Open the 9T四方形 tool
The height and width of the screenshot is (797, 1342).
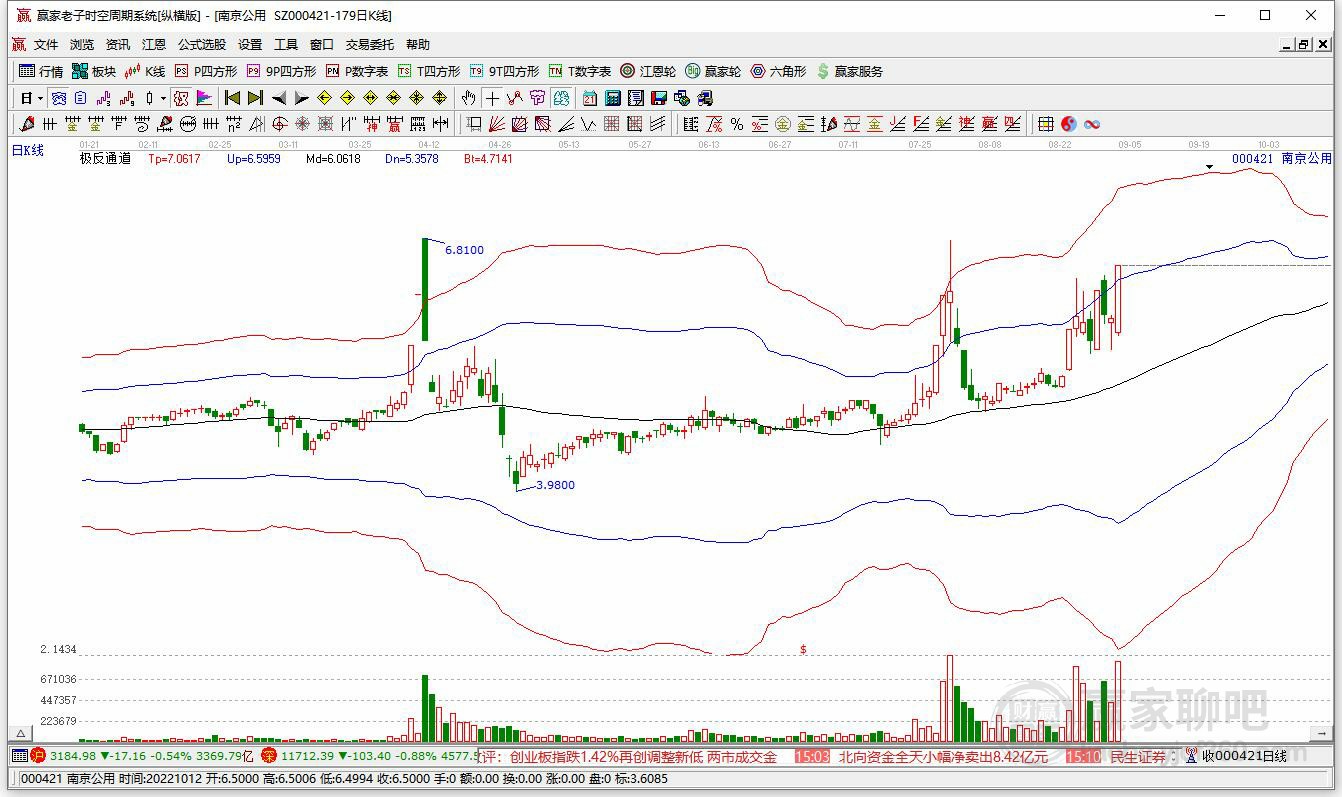pos(504,71)
